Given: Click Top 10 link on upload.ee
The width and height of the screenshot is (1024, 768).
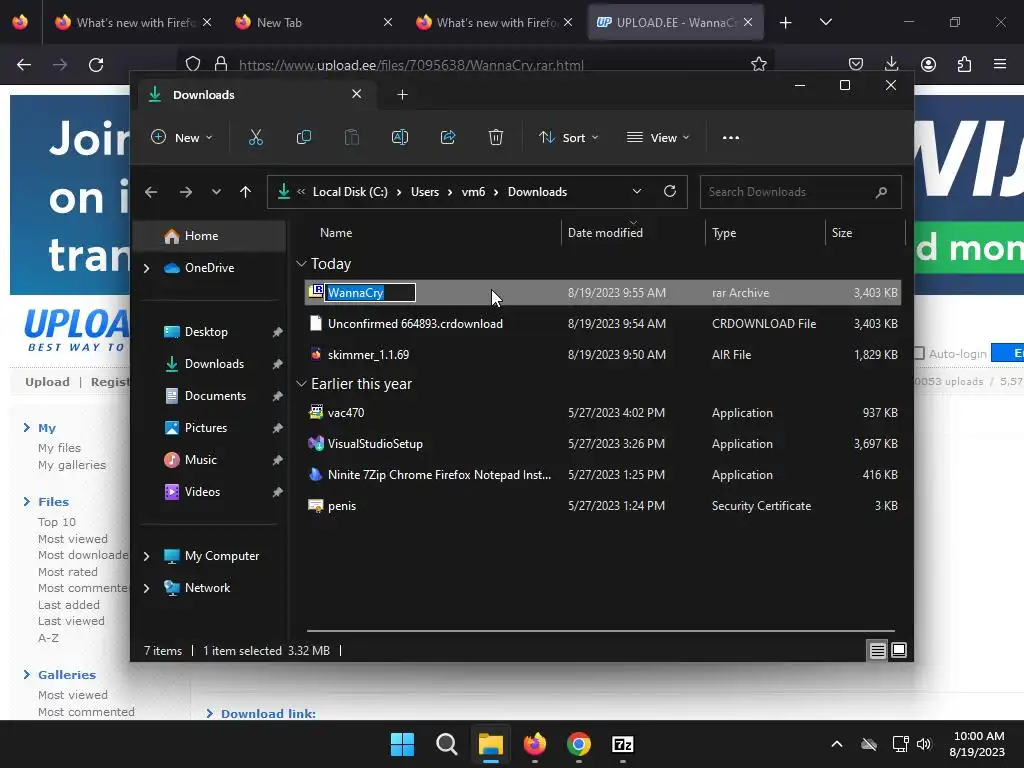Looking at the screenshot, I should (x=57, y=522).
